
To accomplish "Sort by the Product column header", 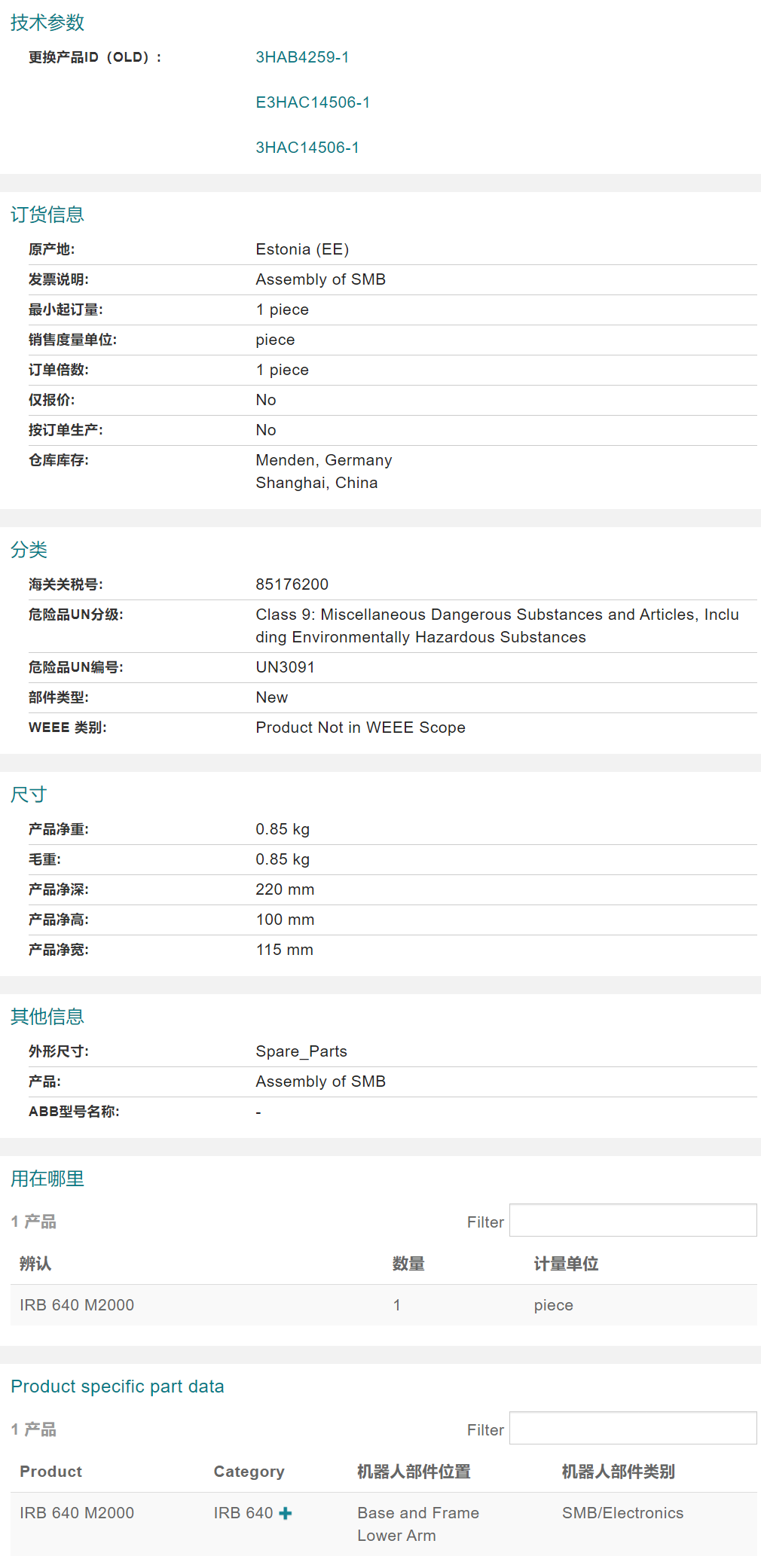I will (x=50, y=1472).
